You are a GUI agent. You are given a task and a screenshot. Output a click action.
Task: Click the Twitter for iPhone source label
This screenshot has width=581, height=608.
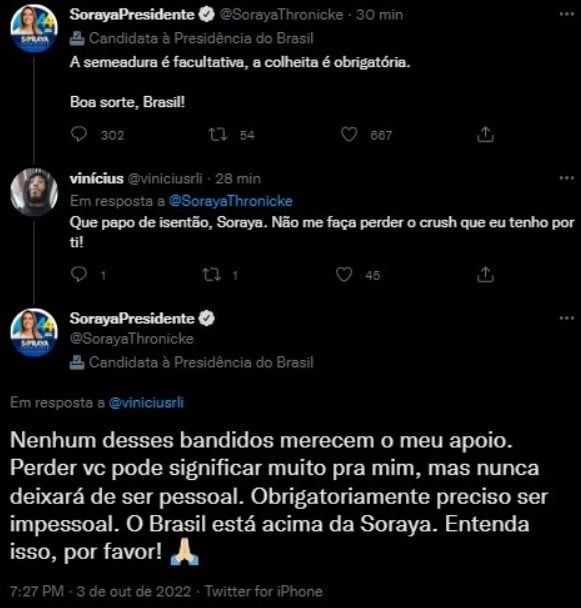pyautogui.click(x=264, y=591)
